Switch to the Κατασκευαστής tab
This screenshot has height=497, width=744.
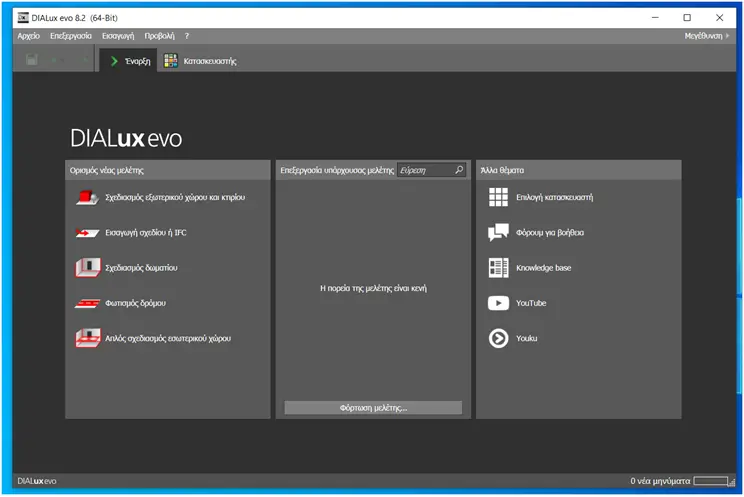200,61
